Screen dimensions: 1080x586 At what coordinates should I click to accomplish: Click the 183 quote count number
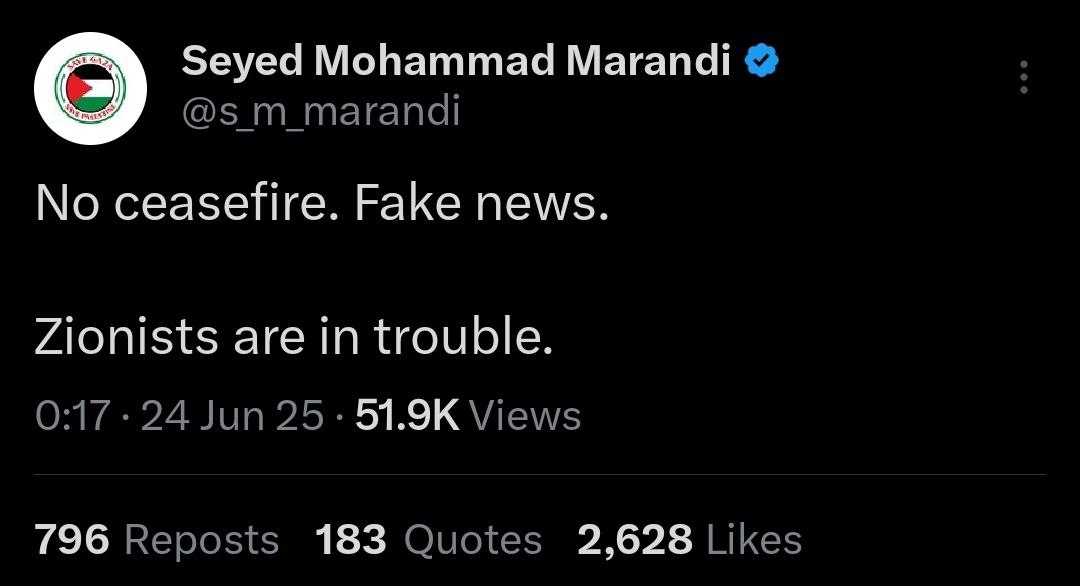[351, 540]
